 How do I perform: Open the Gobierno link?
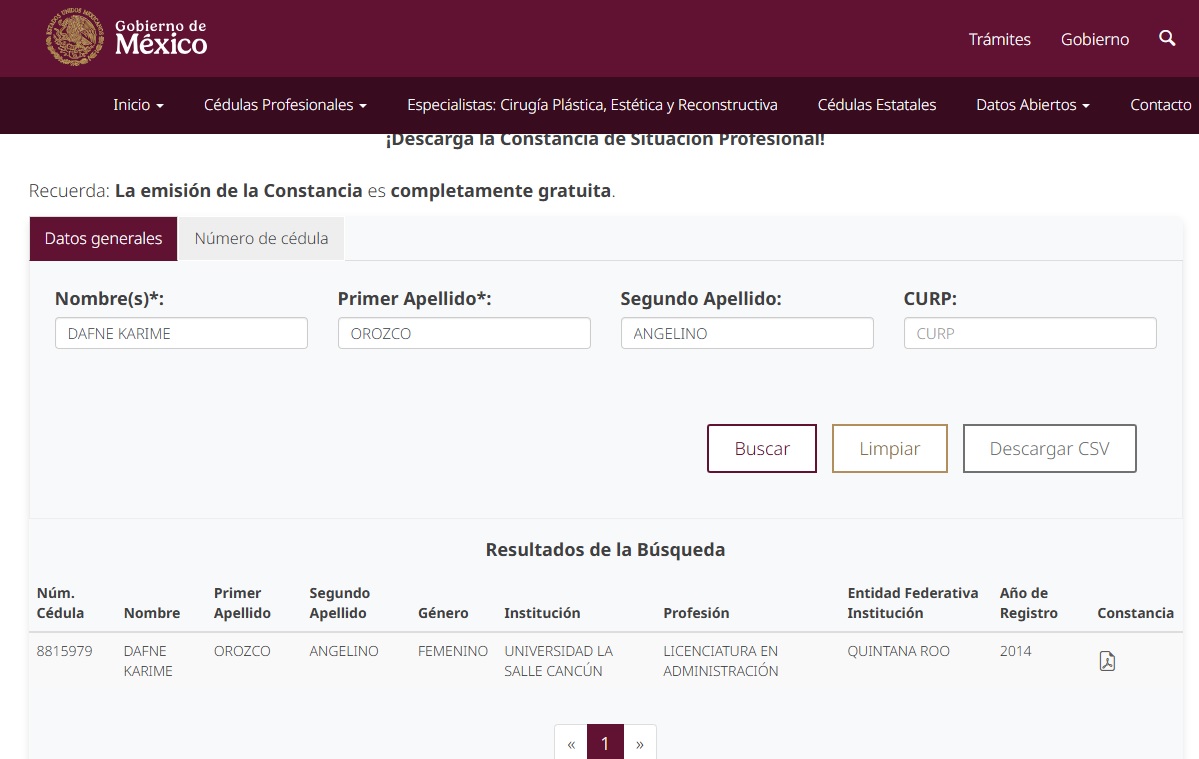[1094, 39]
